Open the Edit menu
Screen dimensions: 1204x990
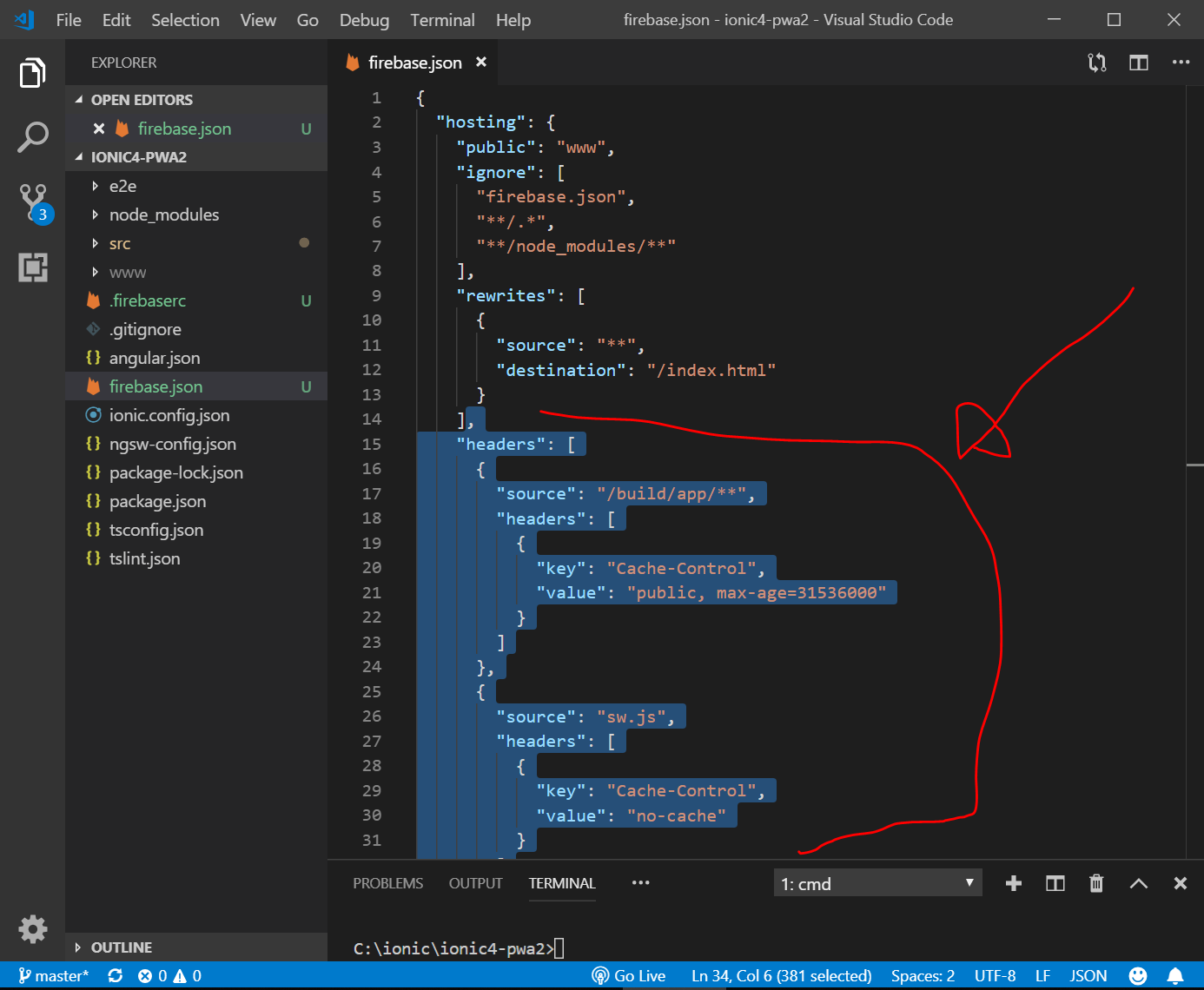coord(116,20)
